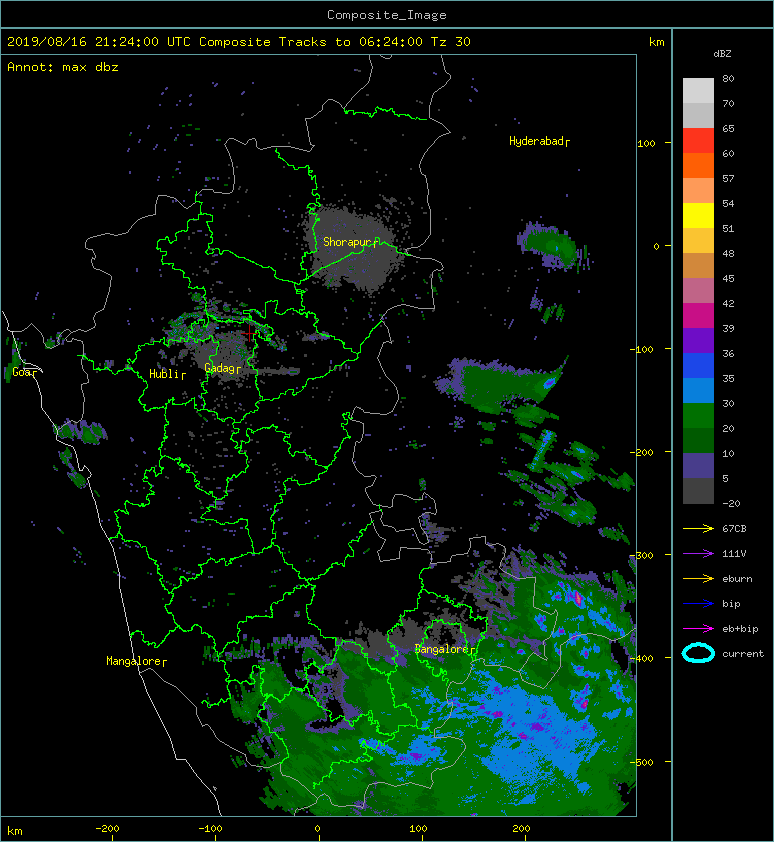Click the Gadag city label
This screenshot has width=774, height=842.
point(222,368)
